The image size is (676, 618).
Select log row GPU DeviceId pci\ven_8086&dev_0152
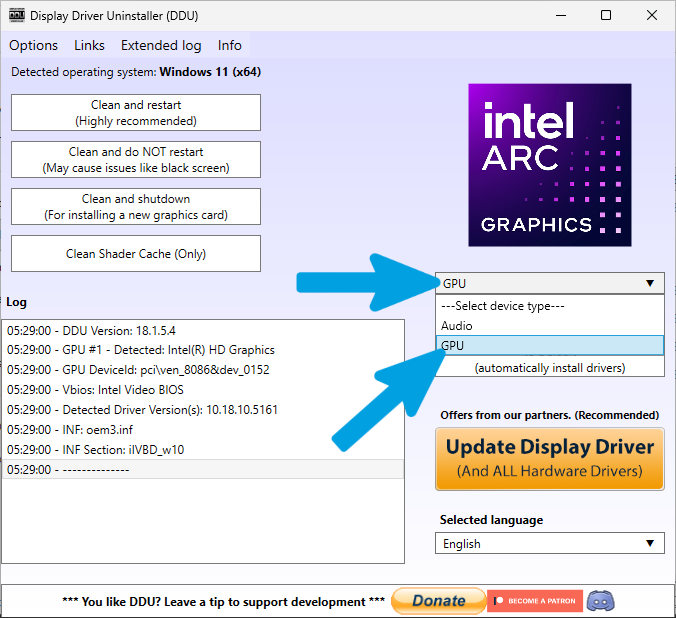[x=203, y=370]
